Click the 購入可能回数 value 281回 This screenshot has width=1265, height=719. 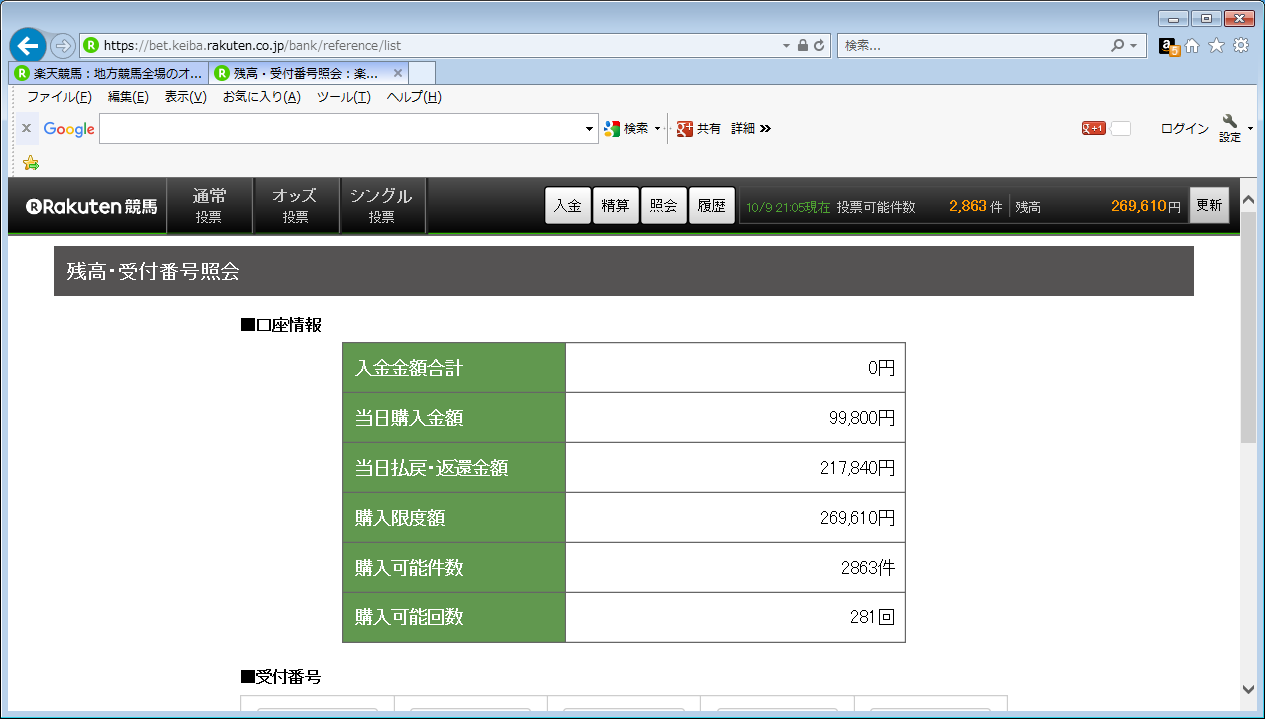[872, 617]
